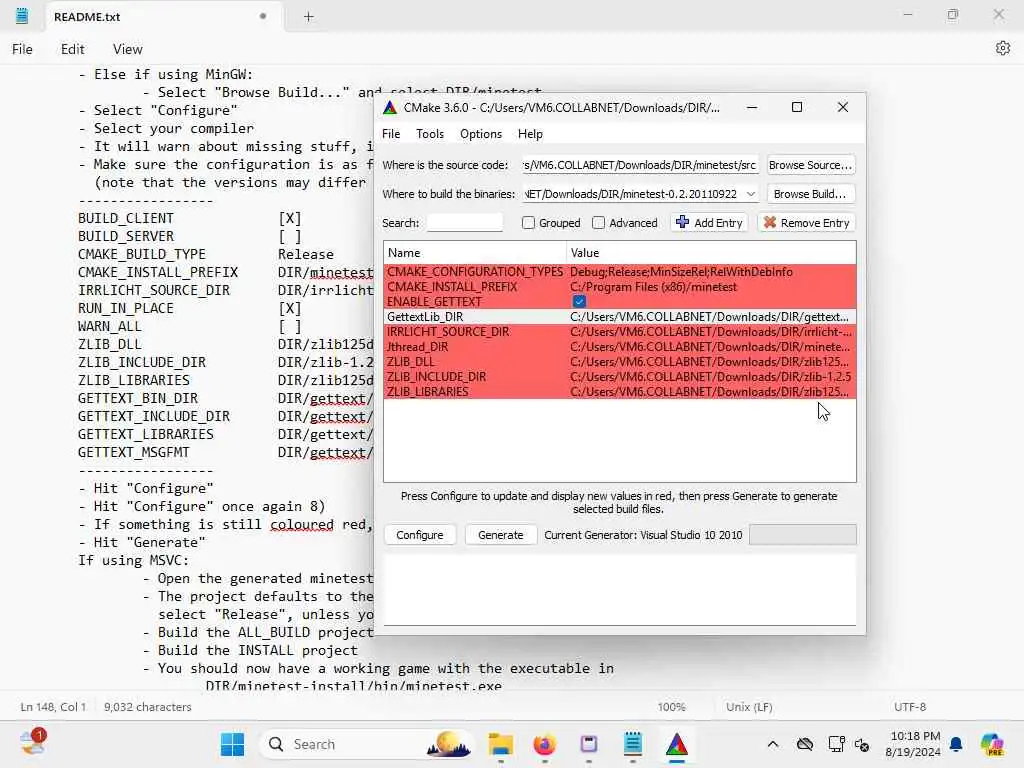
Task: Click OneDrive sync tray icon
Action: (x=805, y=744)
